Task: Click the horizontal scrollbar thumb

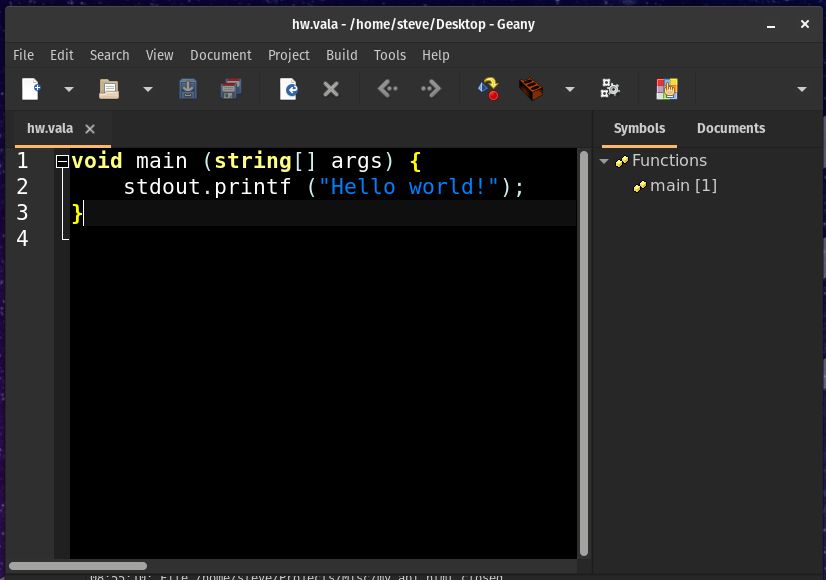Action: (78, 566)
